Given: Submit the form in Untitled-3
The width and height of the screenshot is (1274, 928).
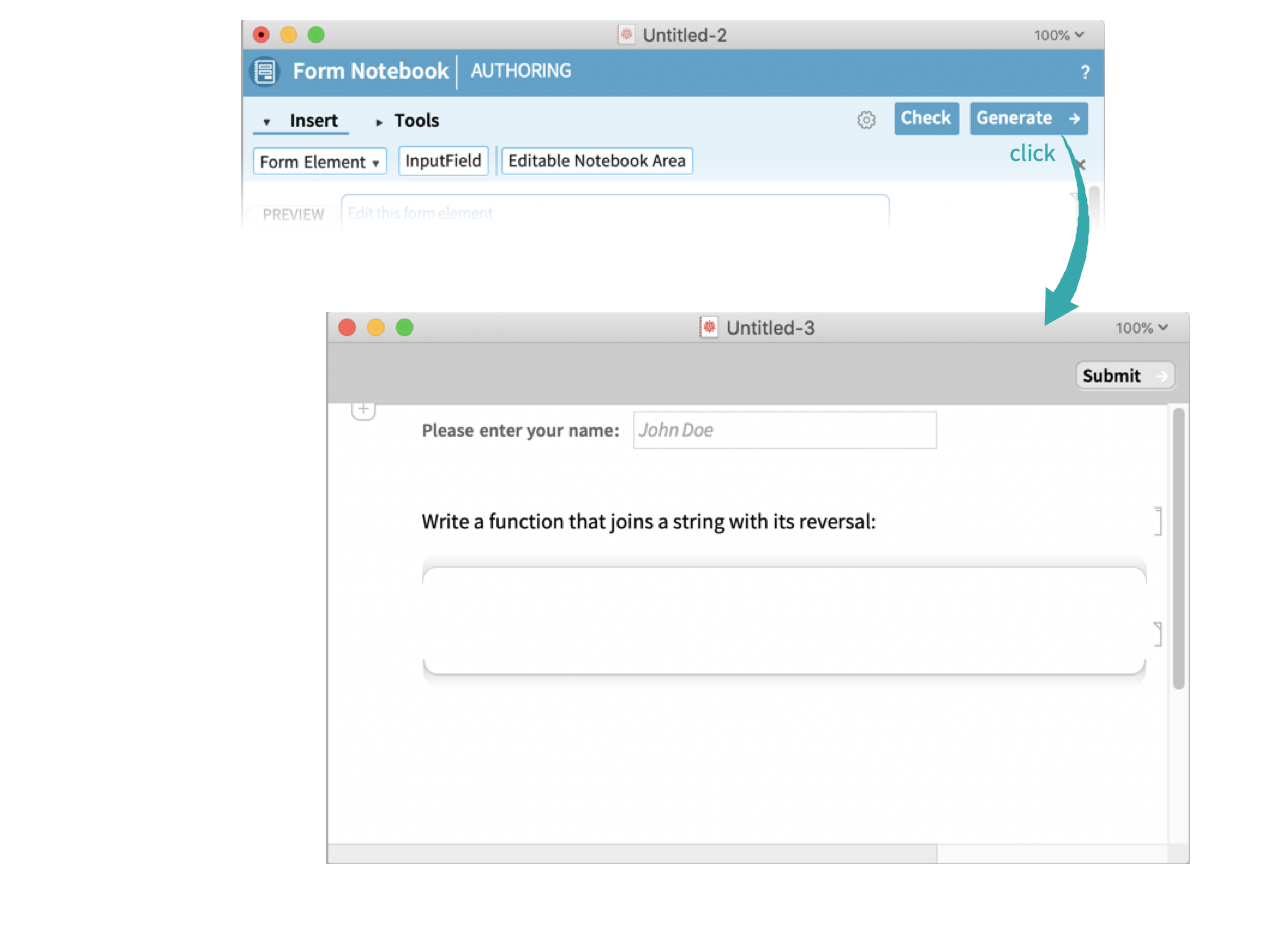Looking at the screenshot, I should pyautogui.click(x=1125, y=376).
